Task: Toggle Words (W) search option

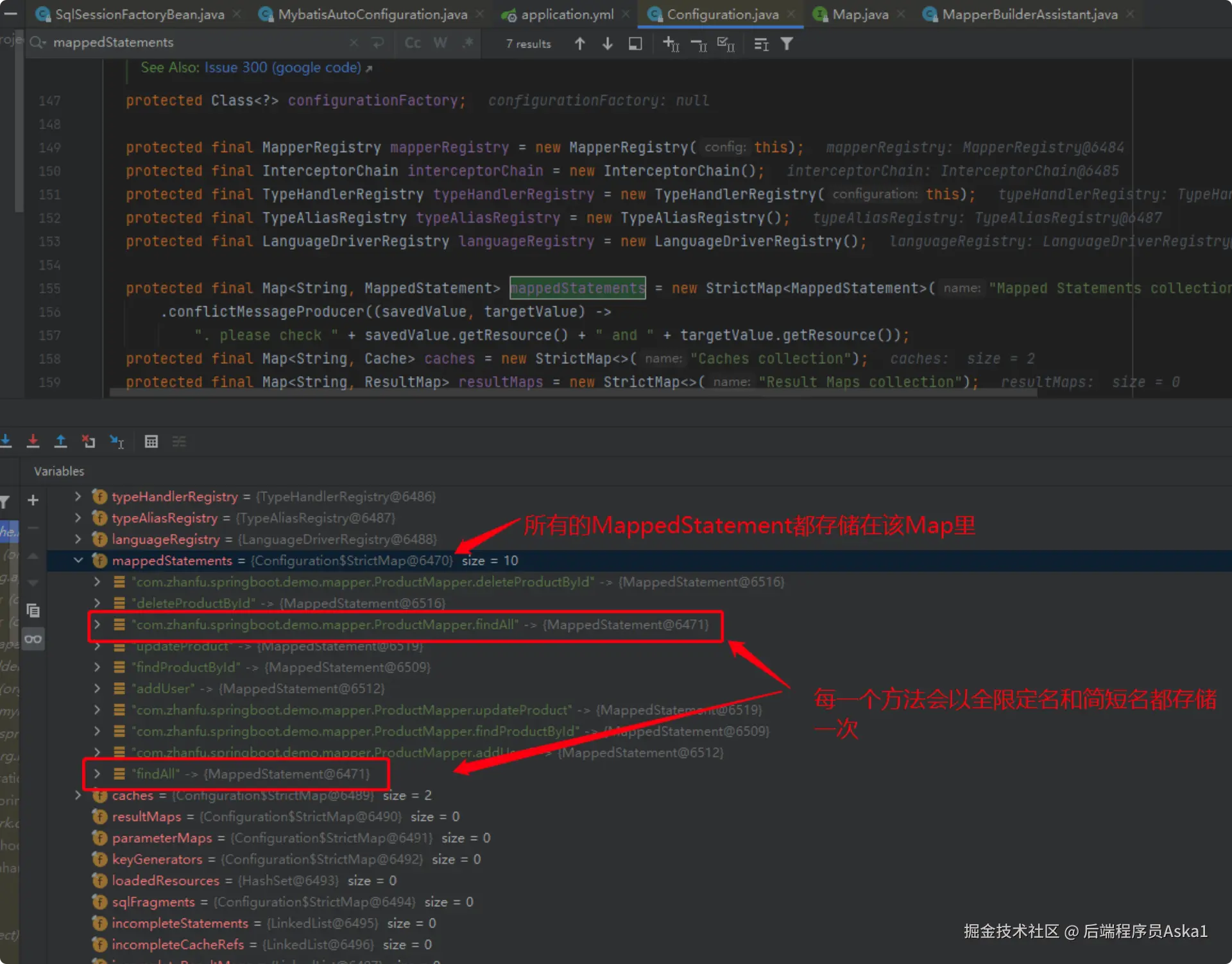Action: [x=440, y=43]
